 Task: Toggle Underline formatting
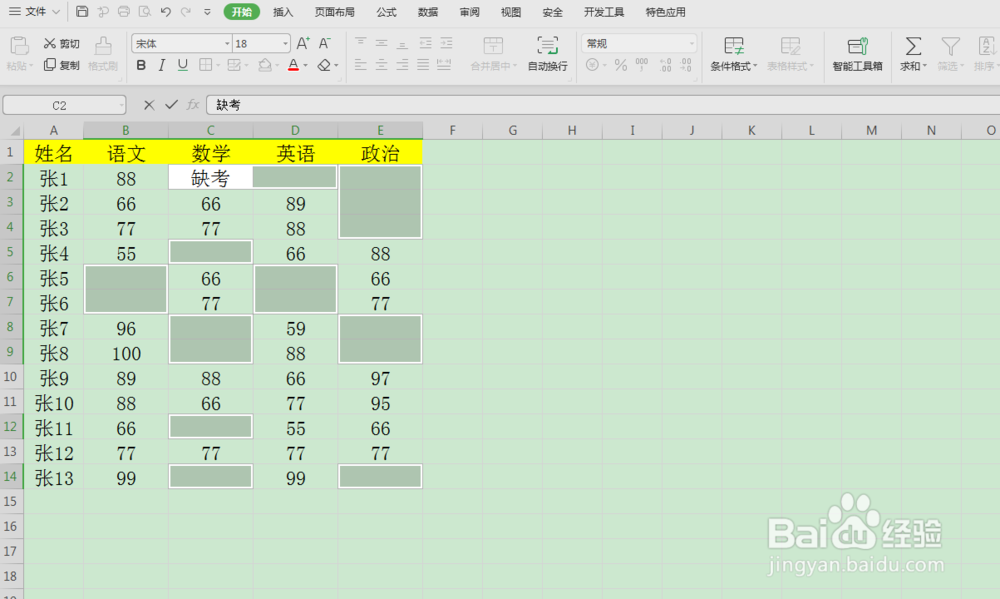183,65
